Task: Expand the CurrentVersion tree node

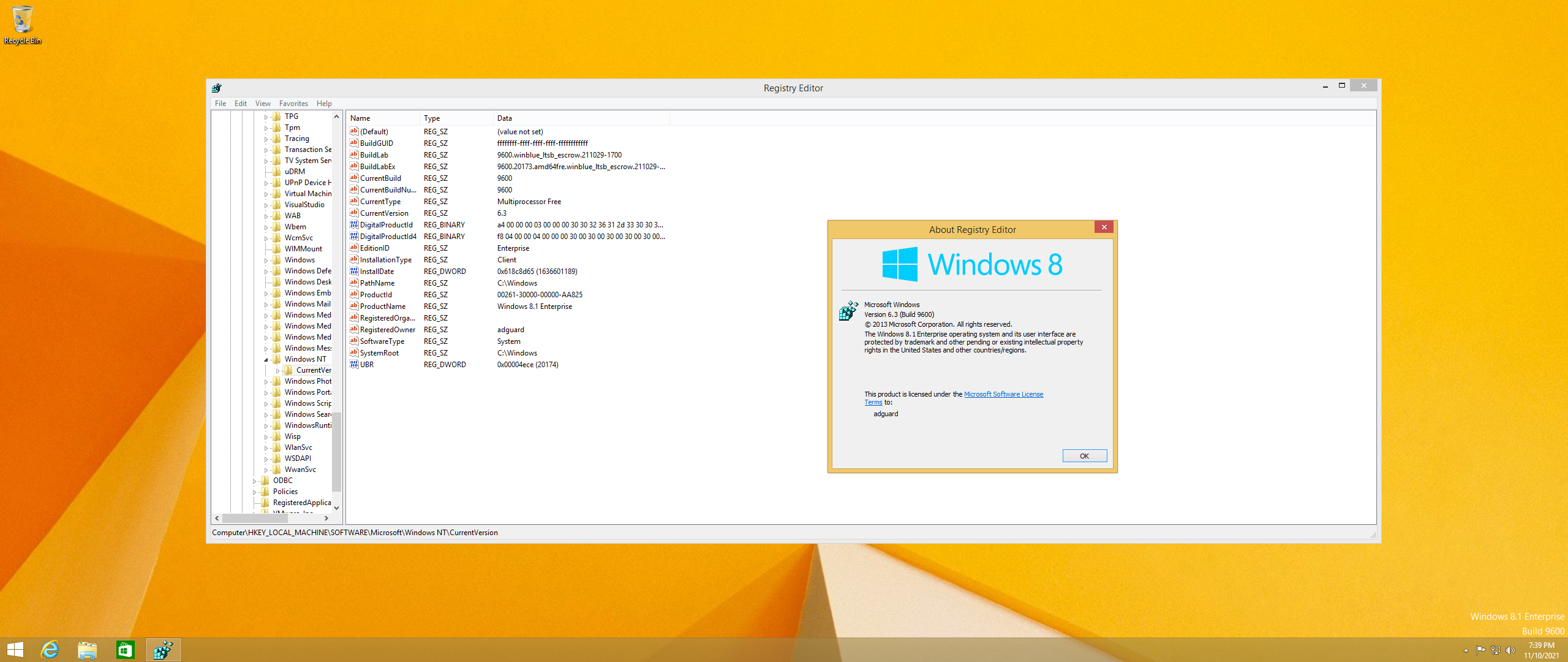Action: click(x=277, y=371)
